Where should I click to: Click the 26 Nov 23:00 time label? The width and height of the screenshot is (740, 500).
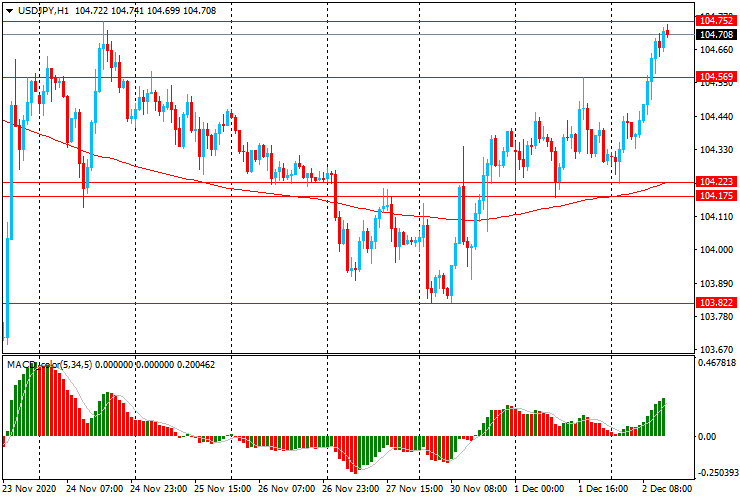click(351, 488)
